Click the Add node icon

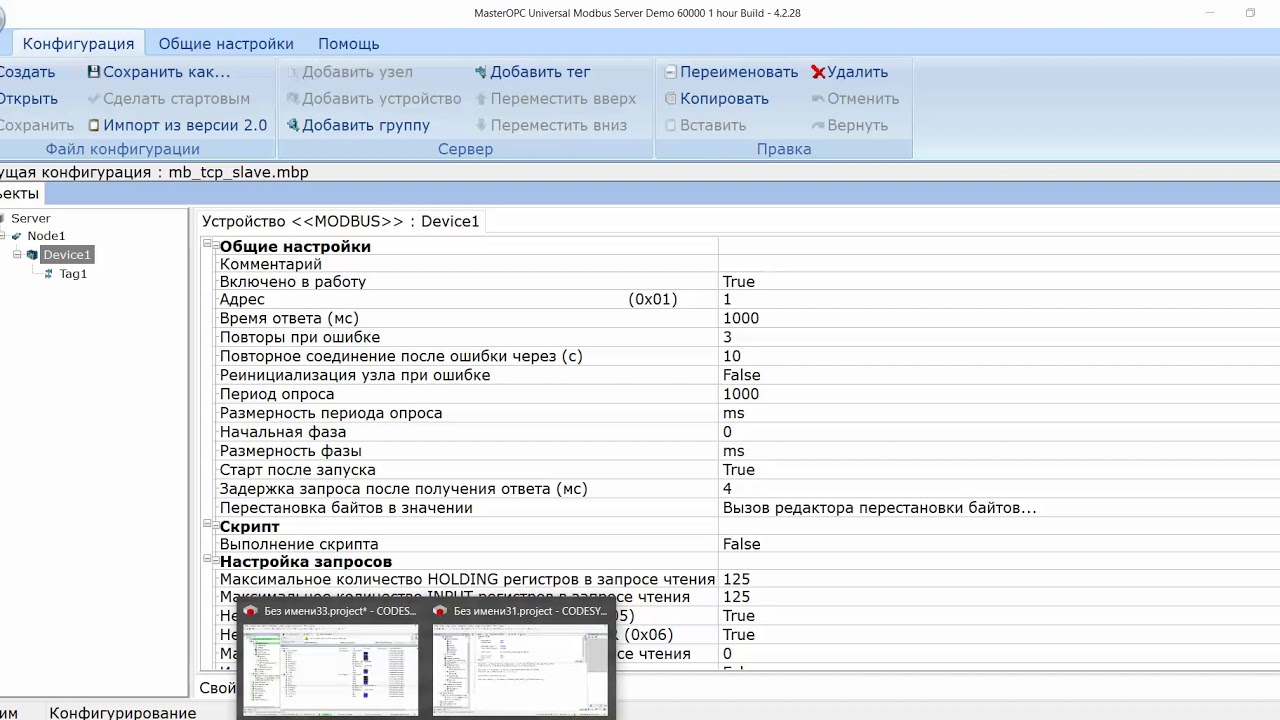(293, 72)
